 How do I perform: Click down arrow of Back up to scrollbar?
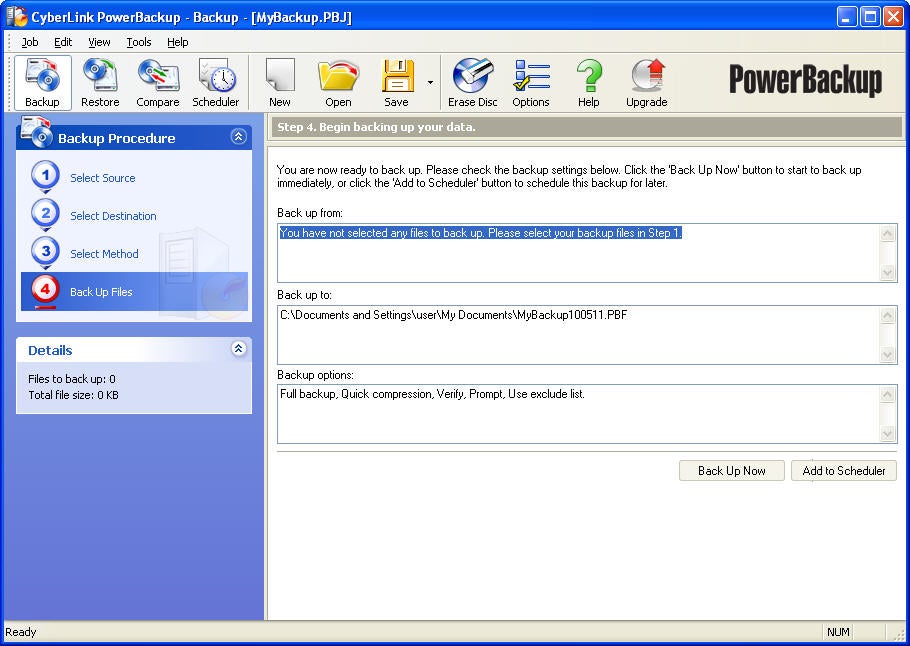click(887, 354)
